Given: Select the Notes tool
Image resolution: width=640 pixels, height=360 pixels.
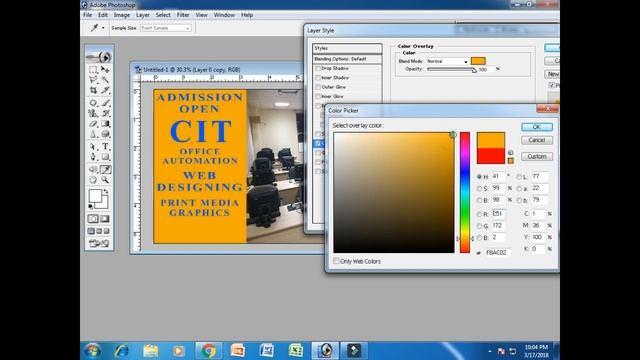Looking at the screenshot, I should click(x=93, y=169).
